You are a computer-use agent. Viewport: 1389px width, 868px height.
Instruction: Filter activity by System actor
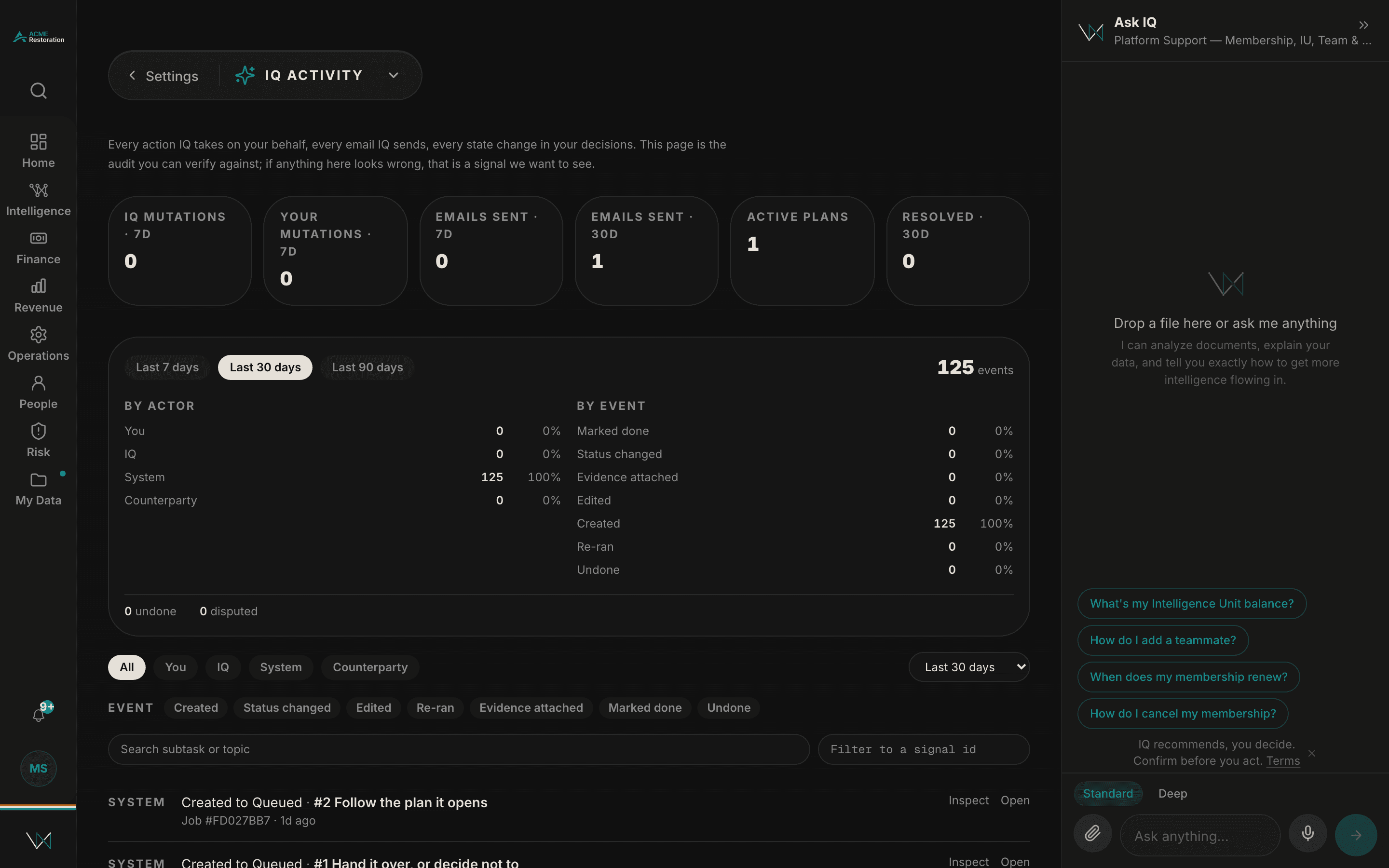coord(281,667)
